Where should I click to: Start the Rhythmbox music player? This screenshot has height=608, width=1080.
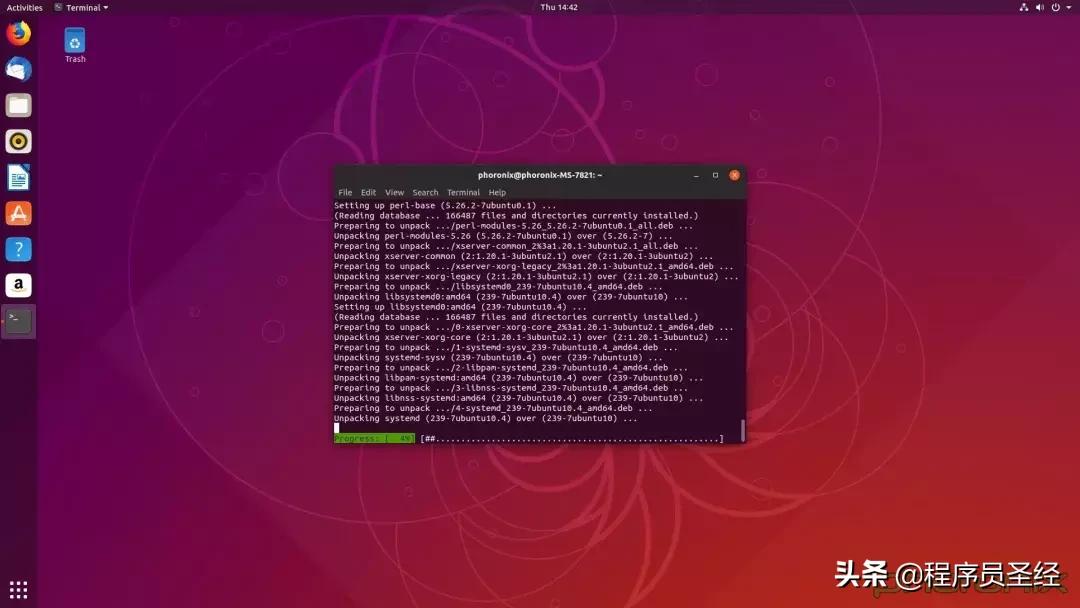(18, 141)
